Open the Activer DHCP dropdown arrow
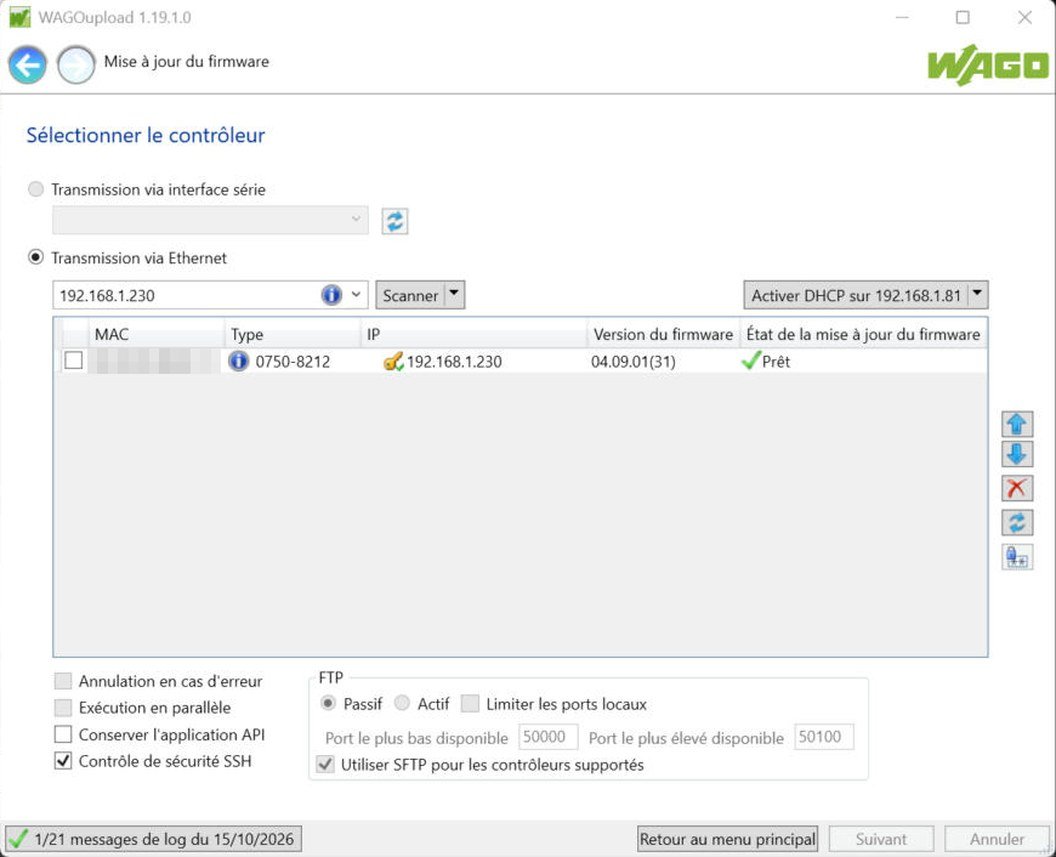Image resolution: width=1056 pixels, height=857 pixels. (x=977, y=294)
